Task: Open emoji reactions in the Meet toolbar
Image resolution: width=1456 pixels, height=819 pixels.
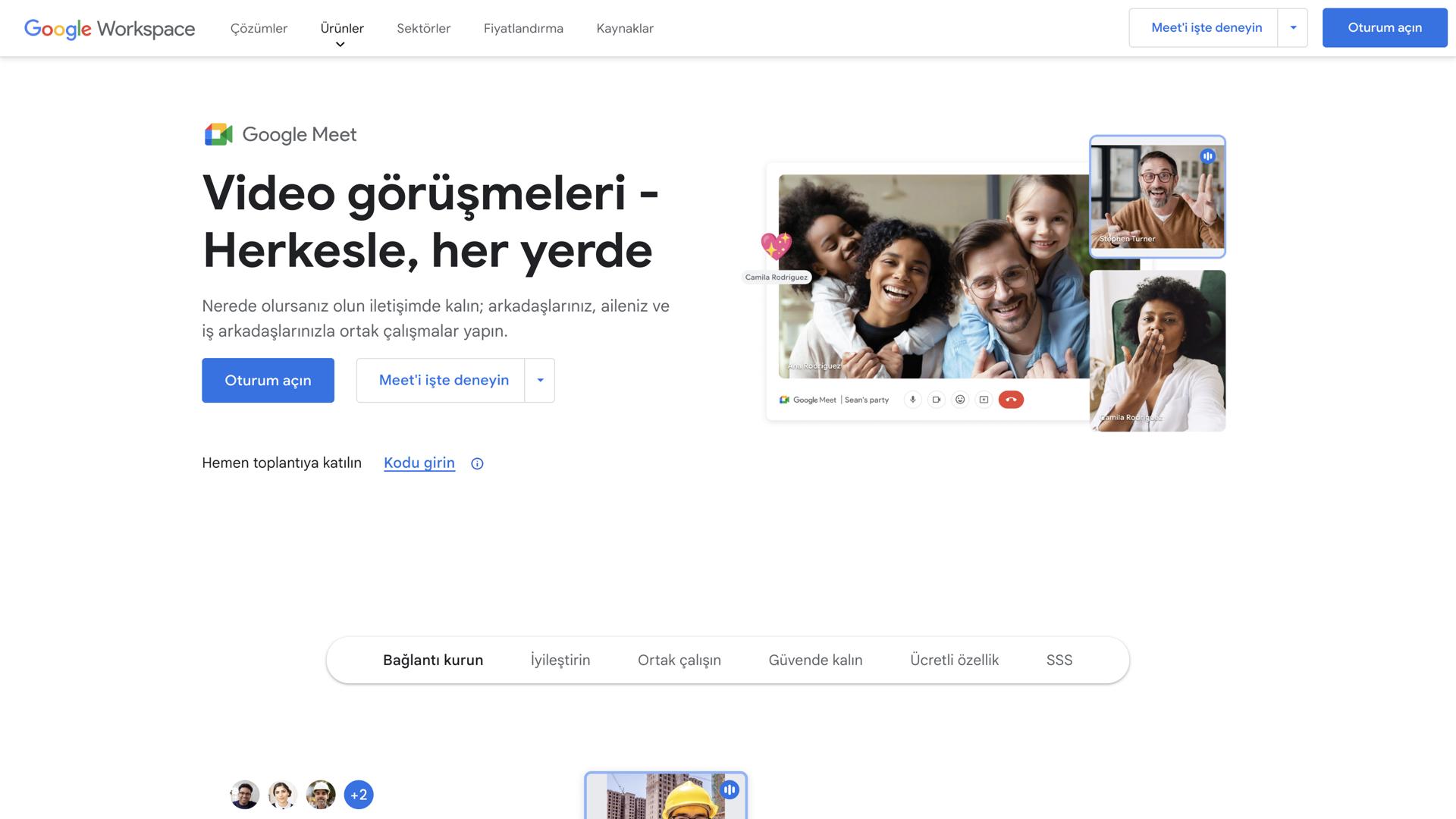Action: point(960,400)
